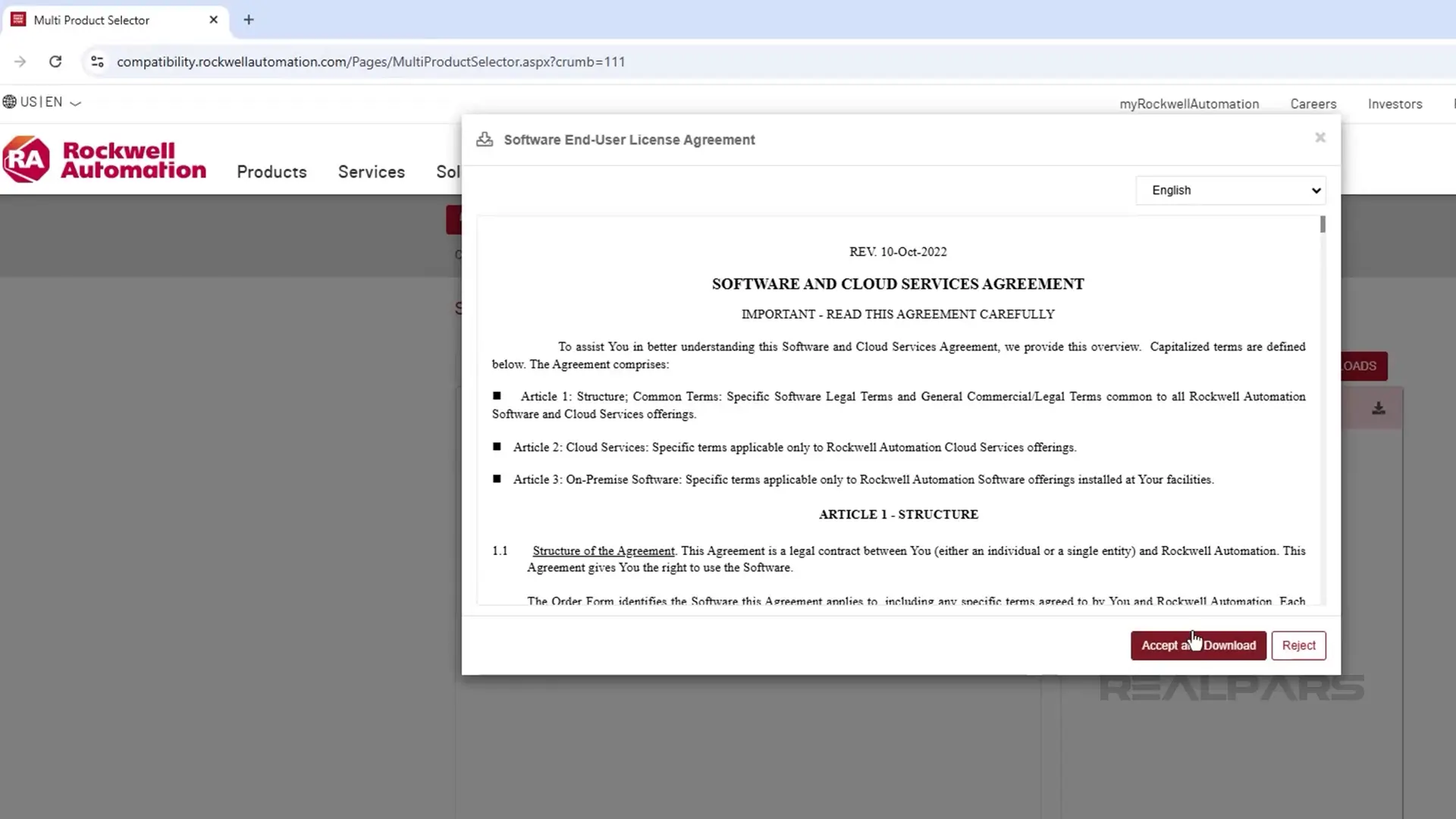Open the Careers link
The width and height of the screenshot is (1456, 819).
point(1313,104)
